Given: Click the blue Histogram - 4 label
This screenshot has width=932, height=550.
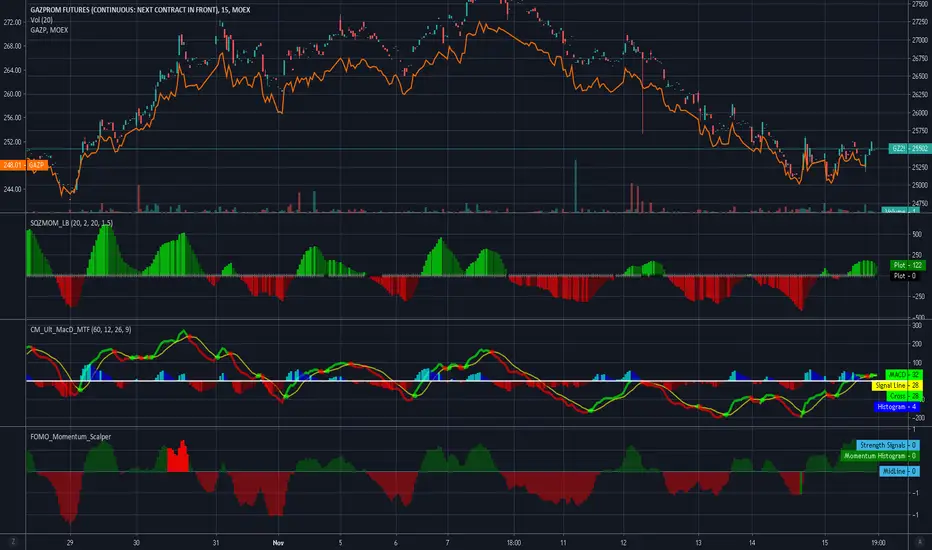Looking at the screenshot, I should [x=896, y=407].
